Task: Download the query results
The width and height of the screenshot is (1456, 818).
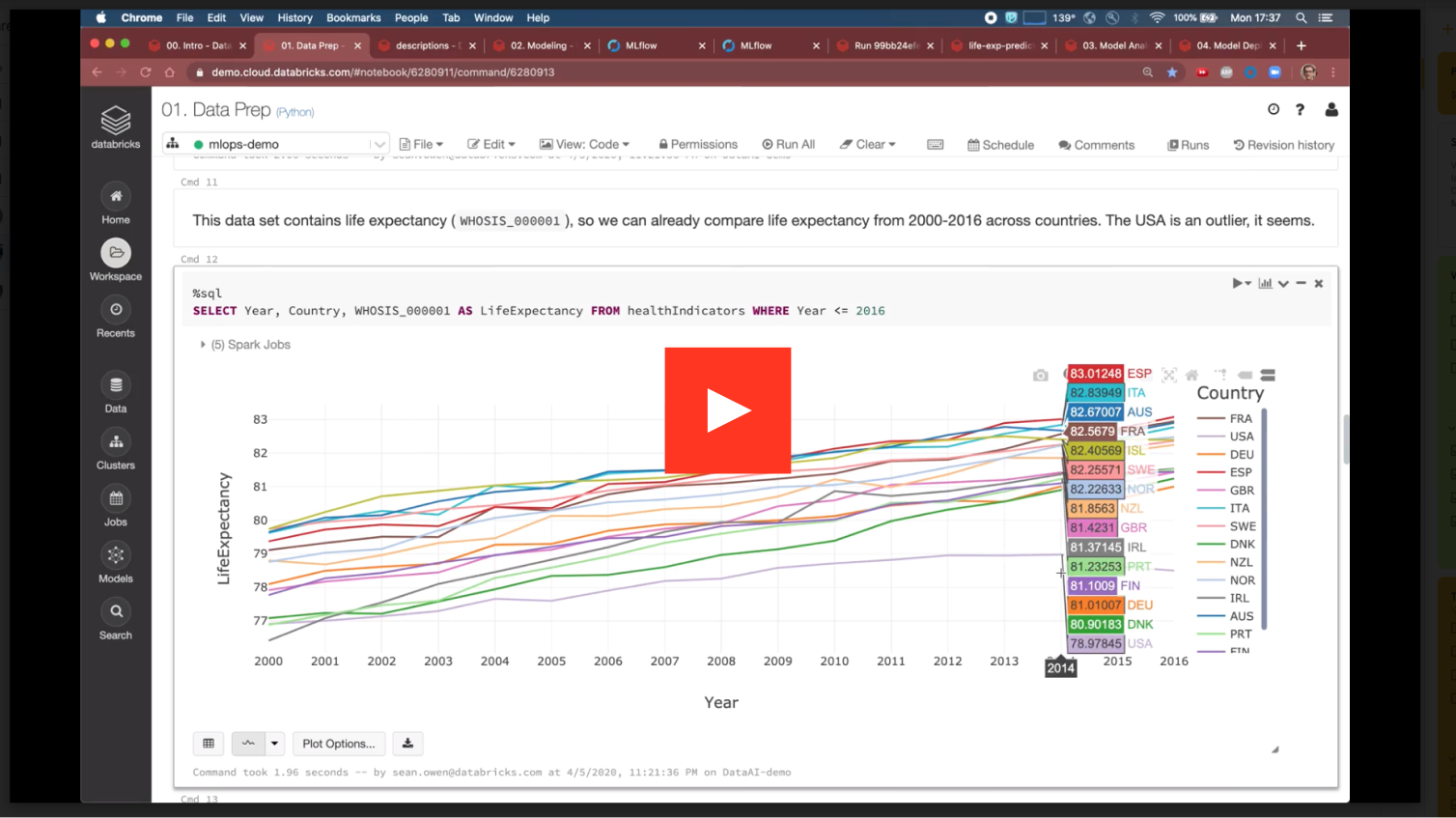Action: point(407,744)
